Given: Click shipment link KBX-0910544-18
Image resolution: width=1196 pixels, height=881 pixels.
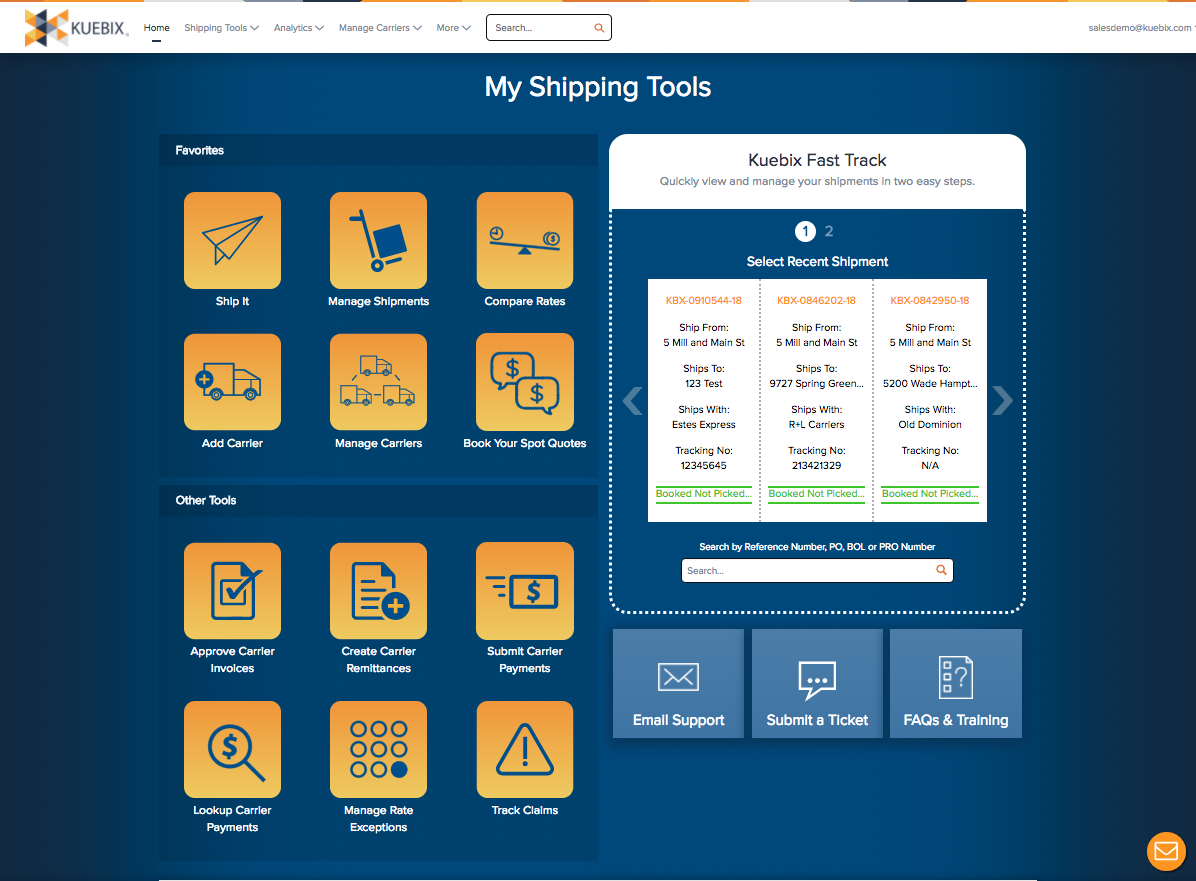Looking at the screenshot, I should (703, 299).
